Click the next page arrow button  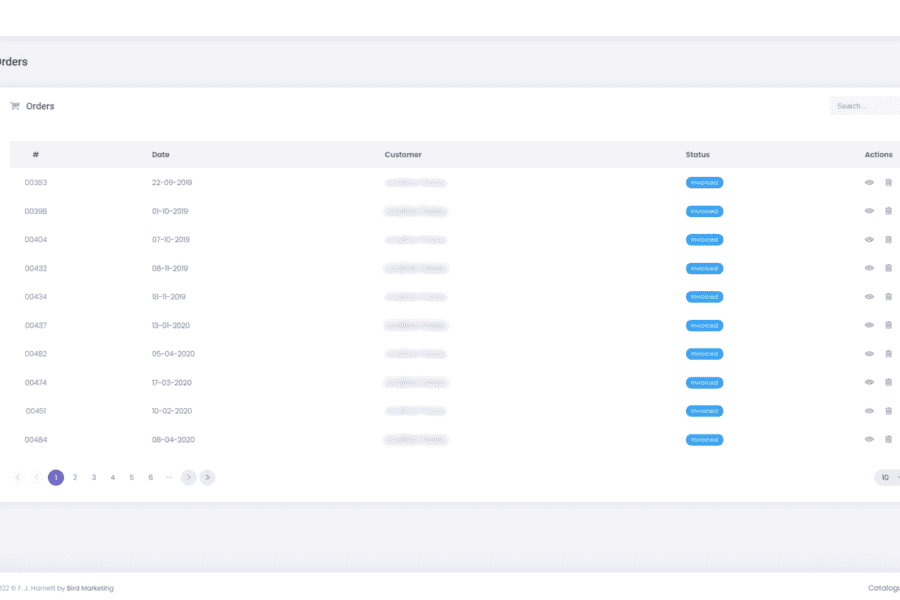188,478
